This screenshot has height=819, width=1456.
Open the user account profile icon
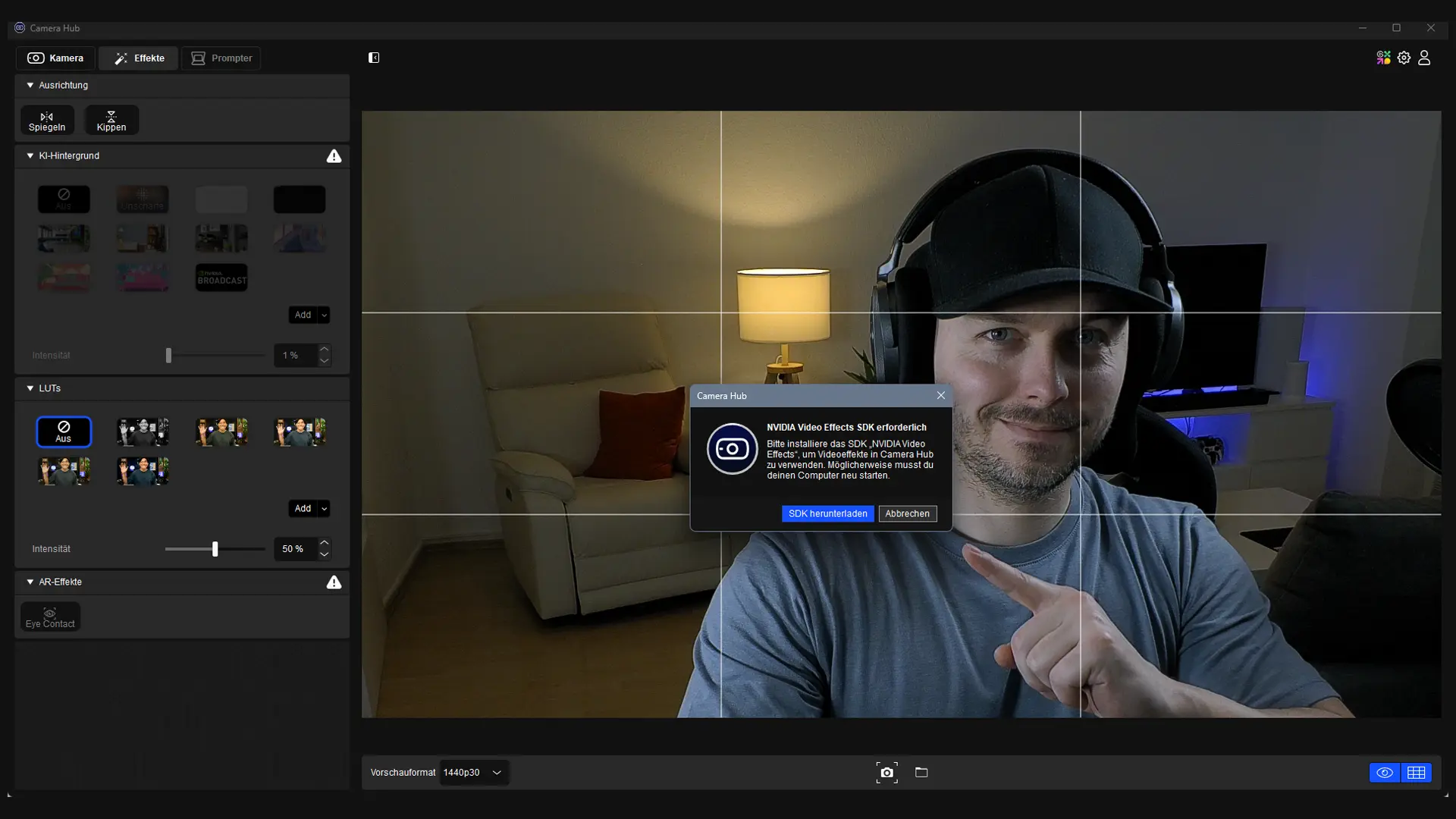[1424, 58]
